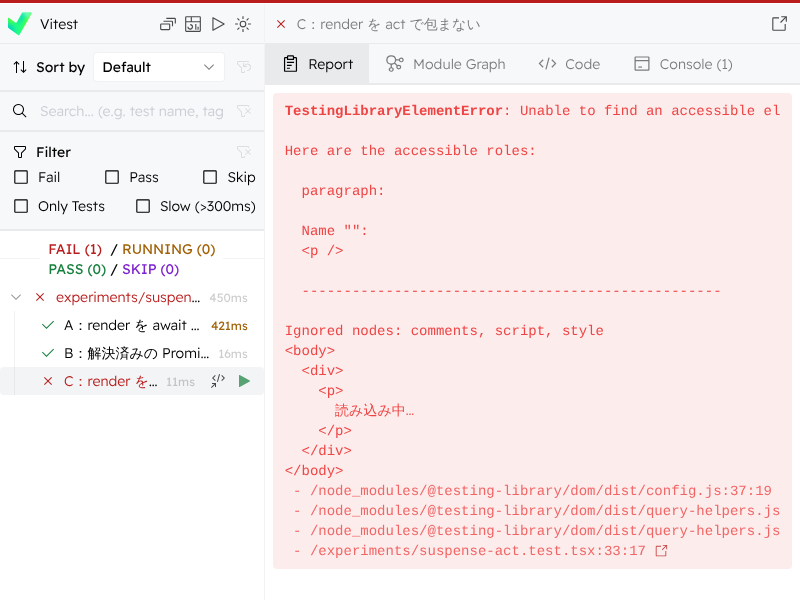Switch to the Module Graph tab
This screenshot has width=800, height=600.
446,64
